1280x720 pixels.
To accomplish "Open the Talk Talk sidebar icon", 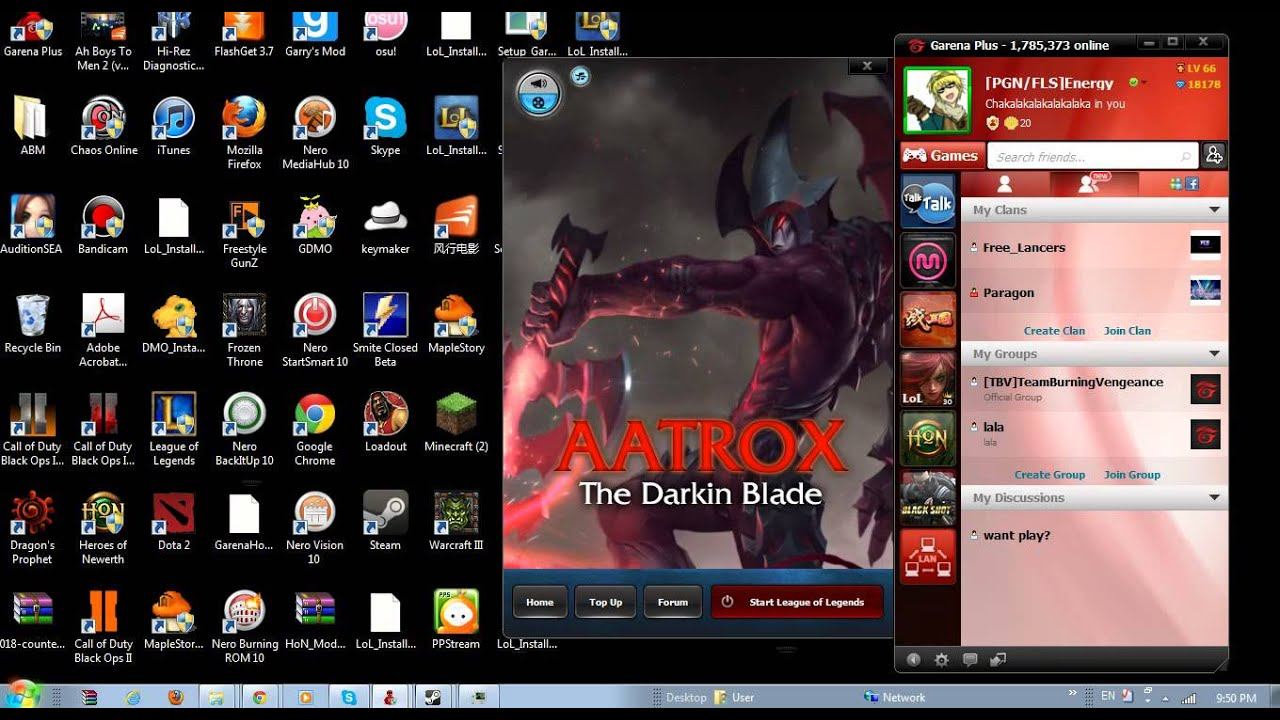I will pos(929,202).
